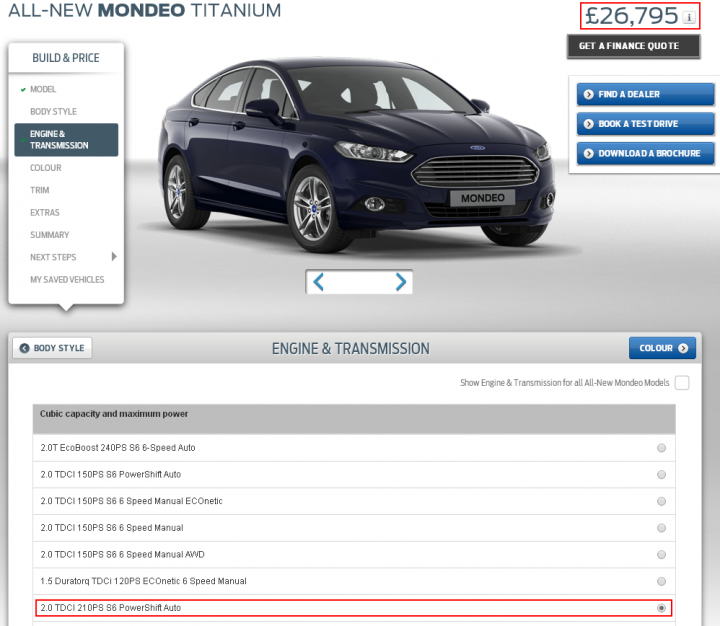Open Colour in sidebar menu

point(45,168)
